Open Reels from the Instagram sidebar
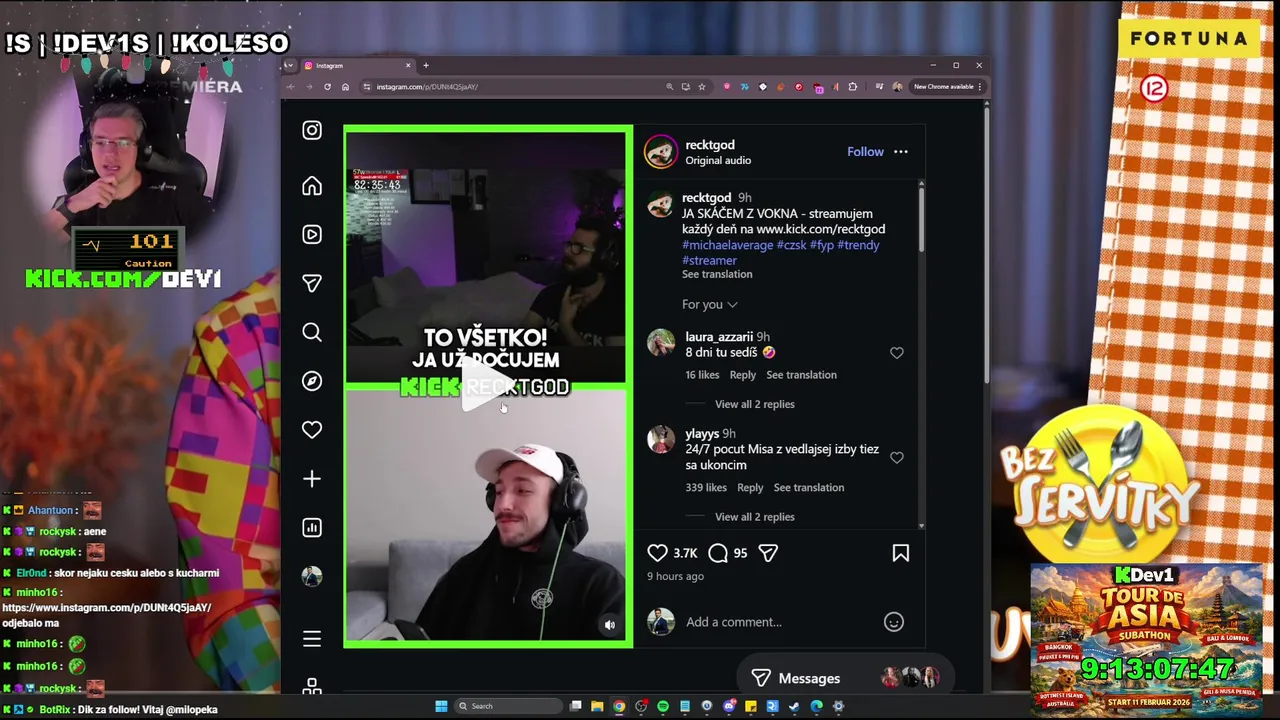1280x720 pixels. [312, 235]
